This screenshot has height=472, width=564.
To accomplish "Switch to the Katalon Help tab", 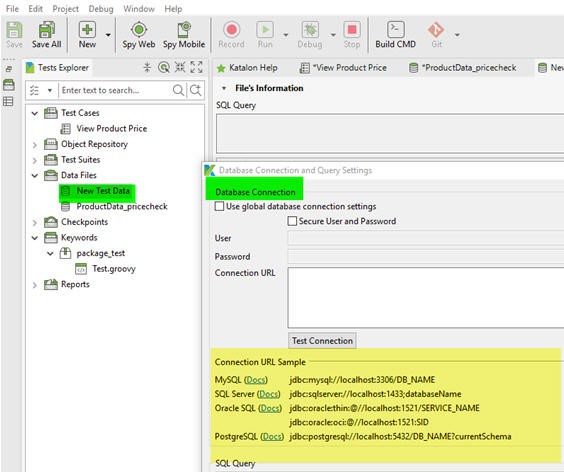I will [x=247, y=68].
